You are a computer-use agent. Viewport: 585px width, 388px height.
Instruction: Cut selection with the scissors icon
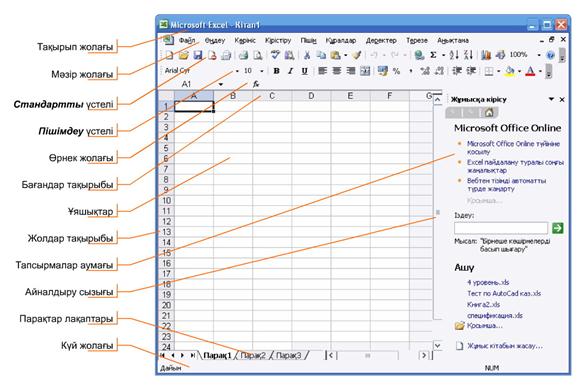click(x=307, y=55)
